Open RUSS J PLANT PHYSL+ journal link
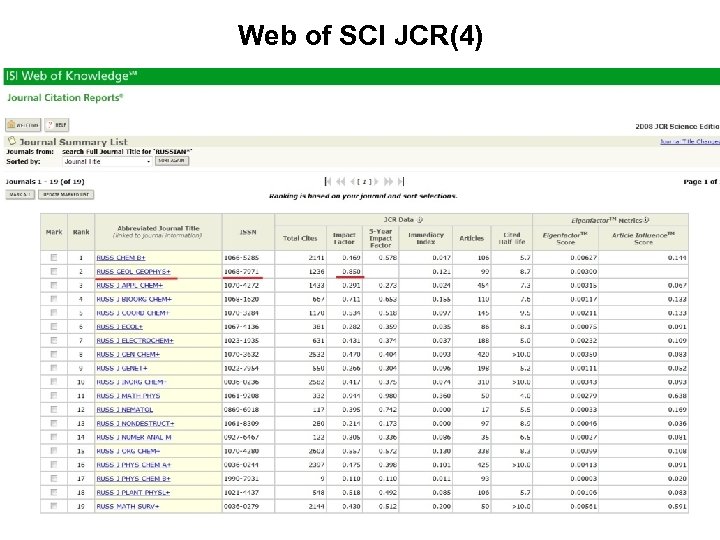This screenshot has height=540, width=720. [133, 492]
